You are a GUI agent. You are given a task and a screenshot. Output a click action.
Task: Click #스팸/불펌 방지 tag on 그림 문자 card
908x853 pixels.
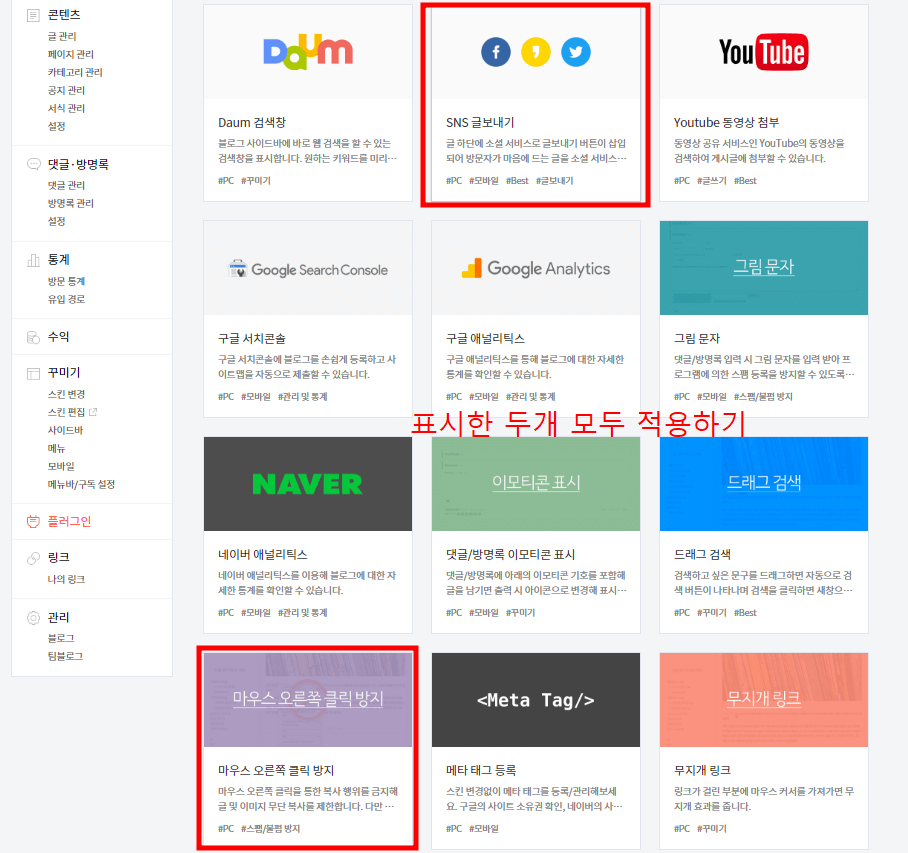[763, 397]
